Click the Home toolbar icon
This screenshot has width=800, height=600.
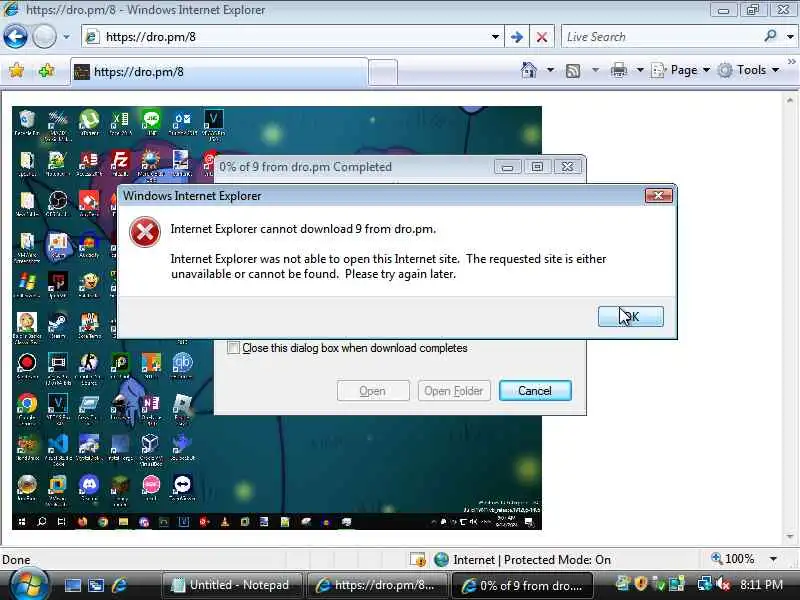click(529, 70)
